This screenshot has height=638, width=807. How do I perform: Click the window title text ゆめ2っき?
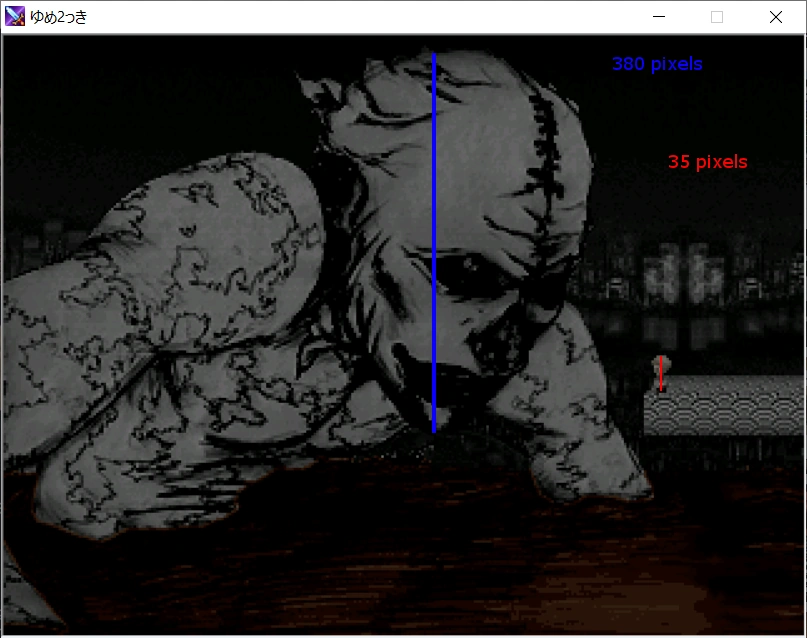59,17
